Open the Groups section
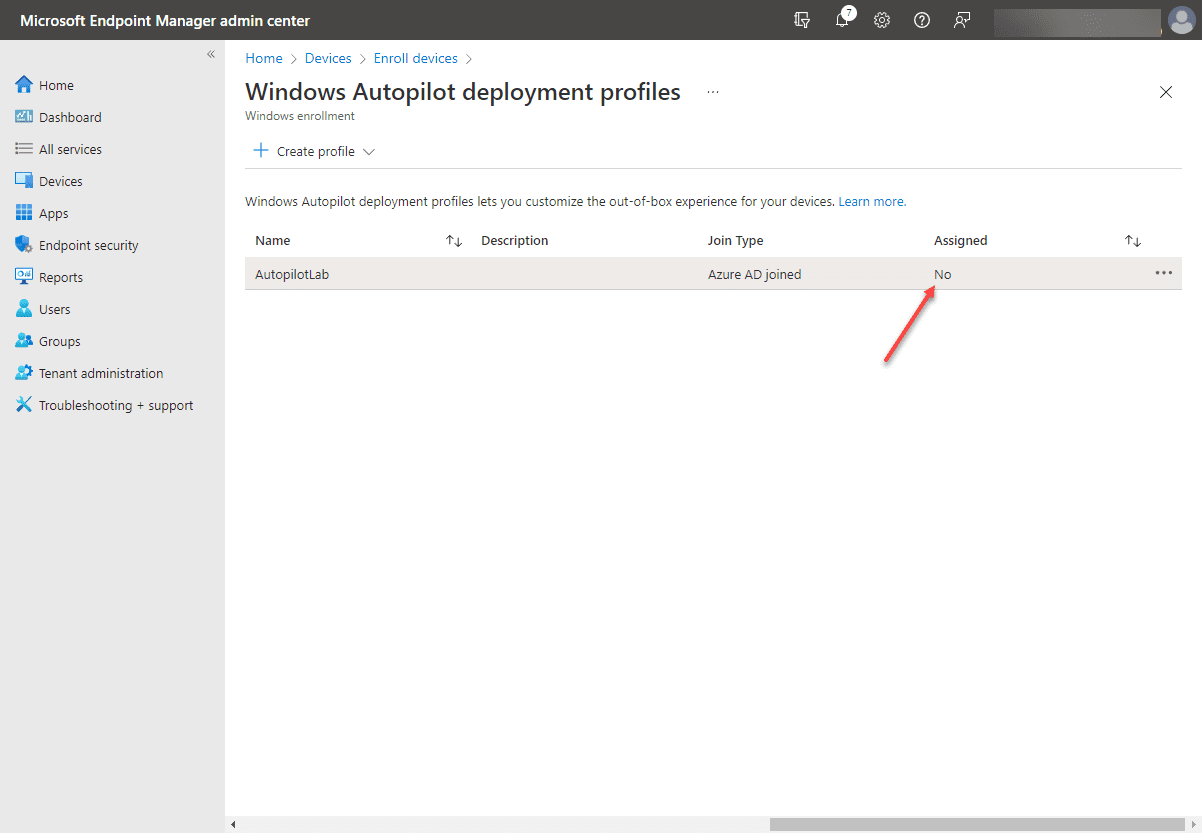This screenshot has height=833, width=1202. (60, 340)
